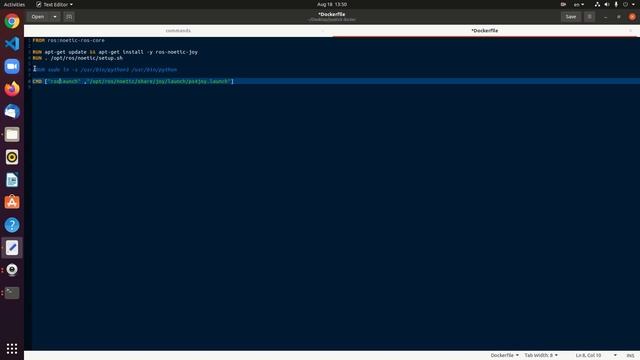
Task: Open LibreOffice Writer from the dock
Action: (x=12, y=180)
